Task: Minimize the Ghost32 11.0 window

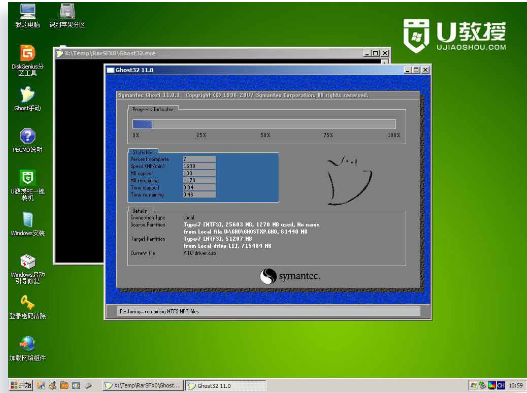Action: [x=407, y=70]
